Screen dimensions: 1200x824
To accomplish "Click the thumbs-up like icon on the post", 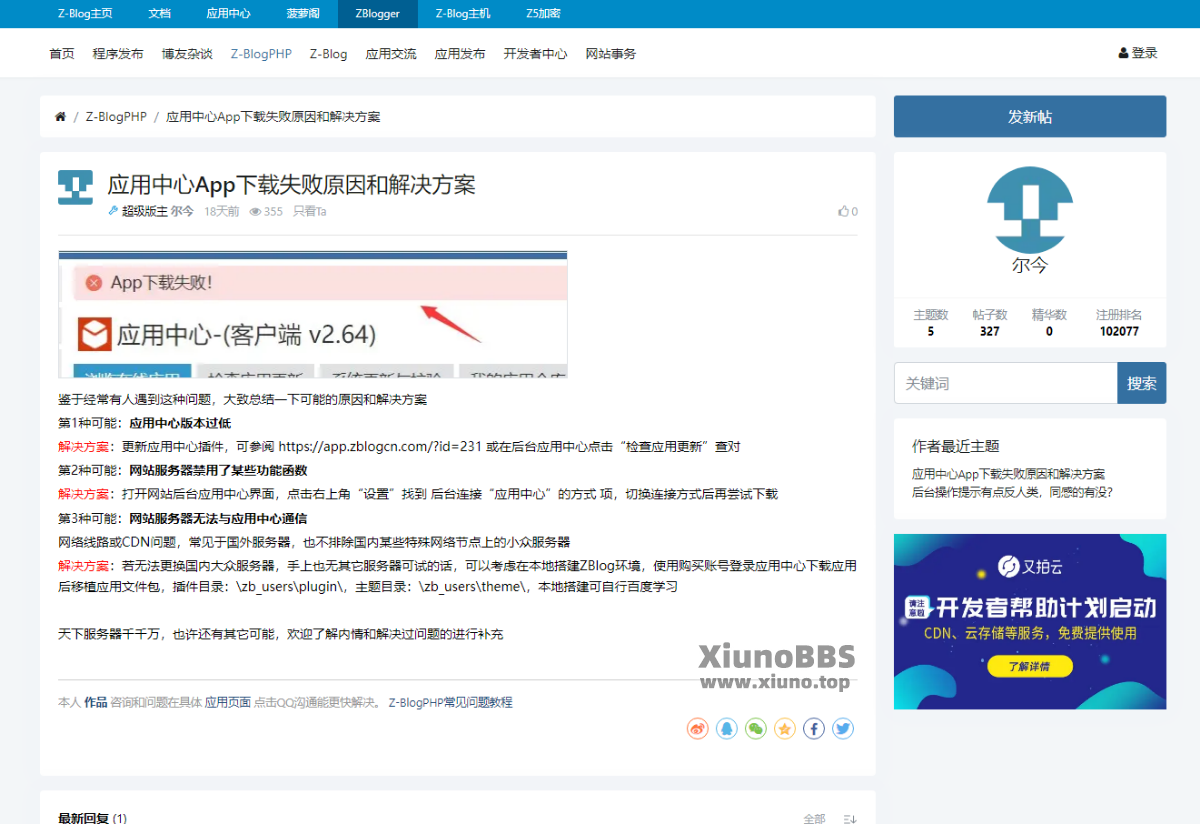I will [843, 211].
